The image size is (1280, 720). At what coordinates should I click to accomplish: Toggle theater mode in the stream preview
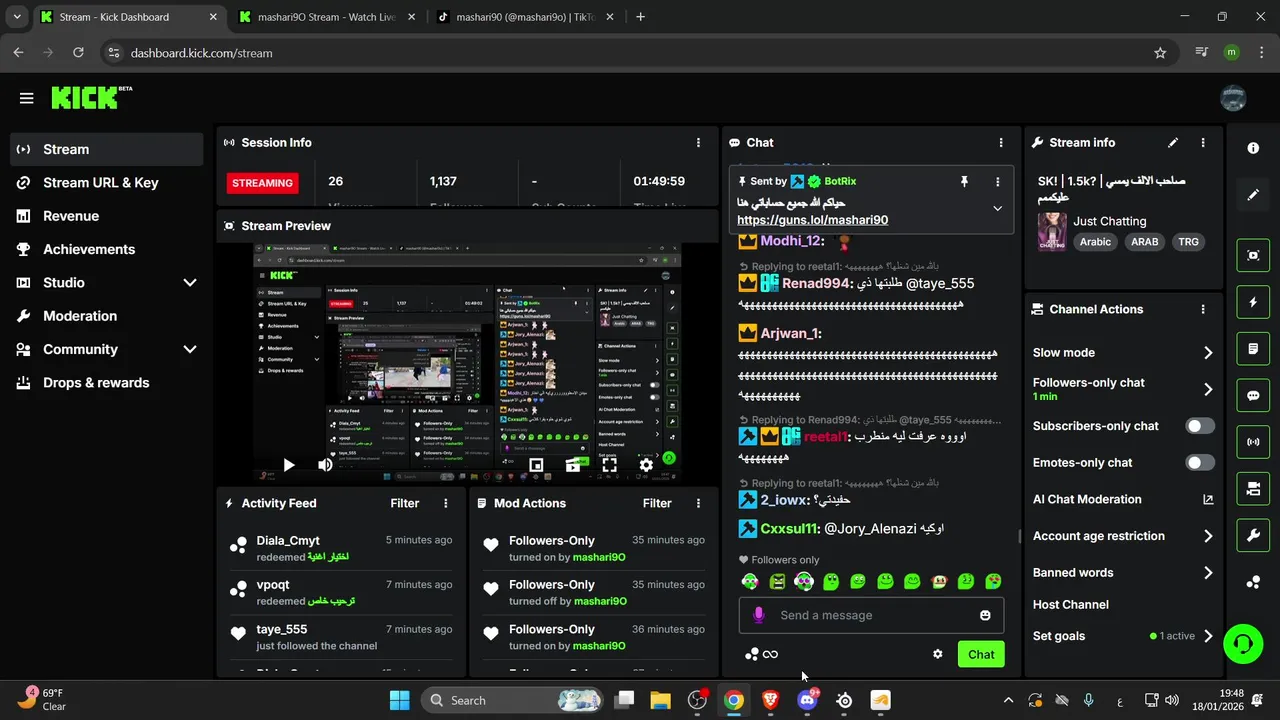(573, 465)
